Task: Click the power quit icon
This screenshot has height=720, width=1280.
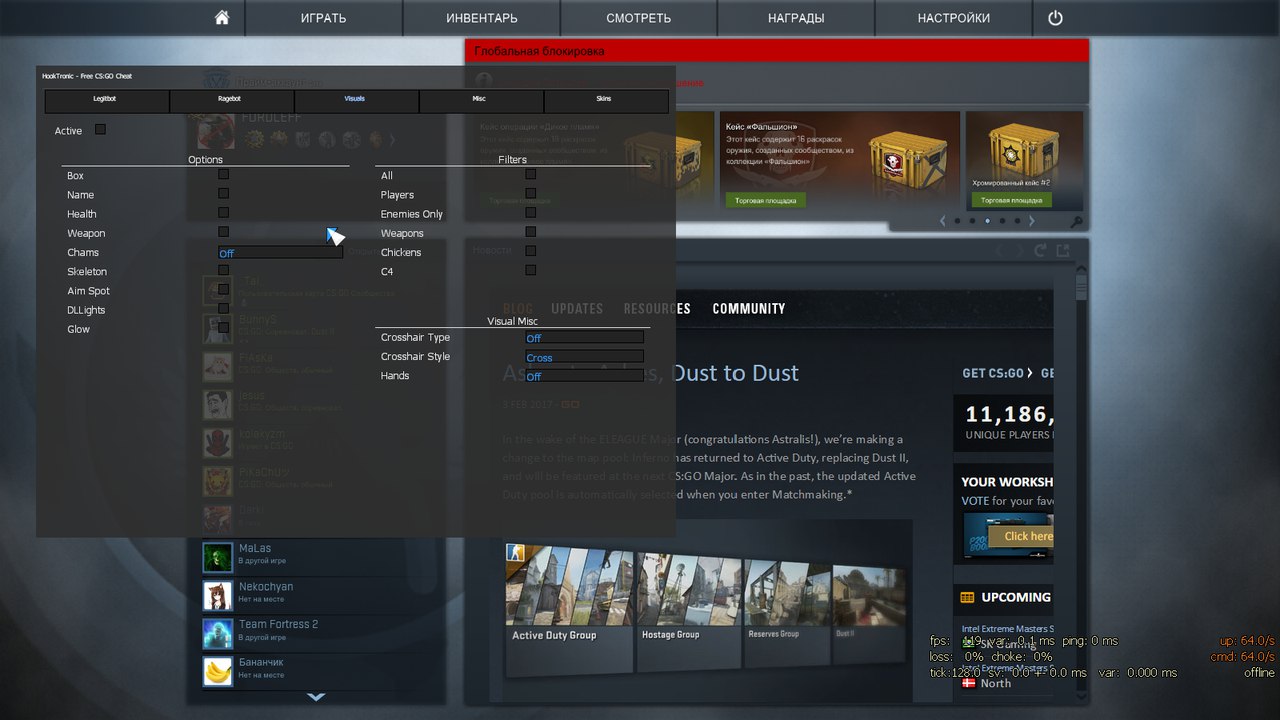Action: [1055, 18]
